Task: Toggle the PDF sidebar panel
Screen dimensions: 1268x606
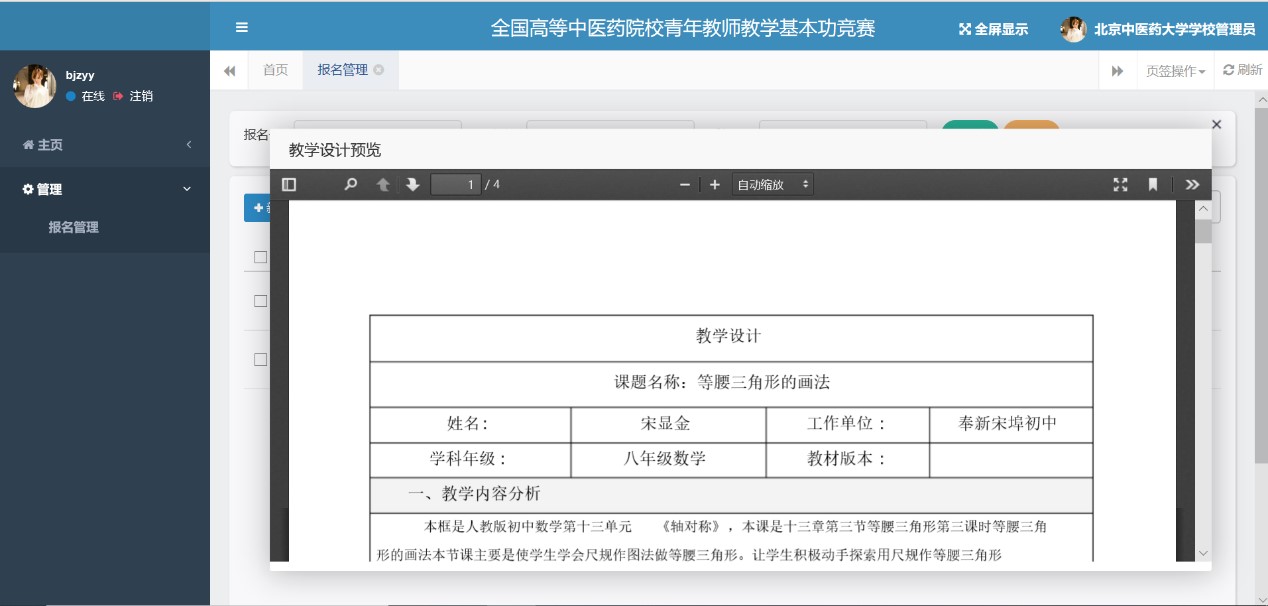Action: 289,185
